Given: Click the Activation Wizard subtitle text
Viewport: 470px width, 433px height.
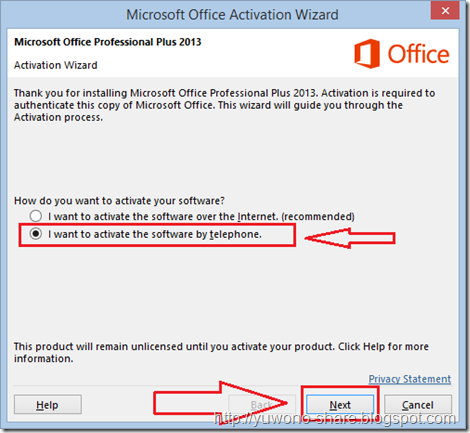Looking at the screenshot, I should (x=56, y=65).
